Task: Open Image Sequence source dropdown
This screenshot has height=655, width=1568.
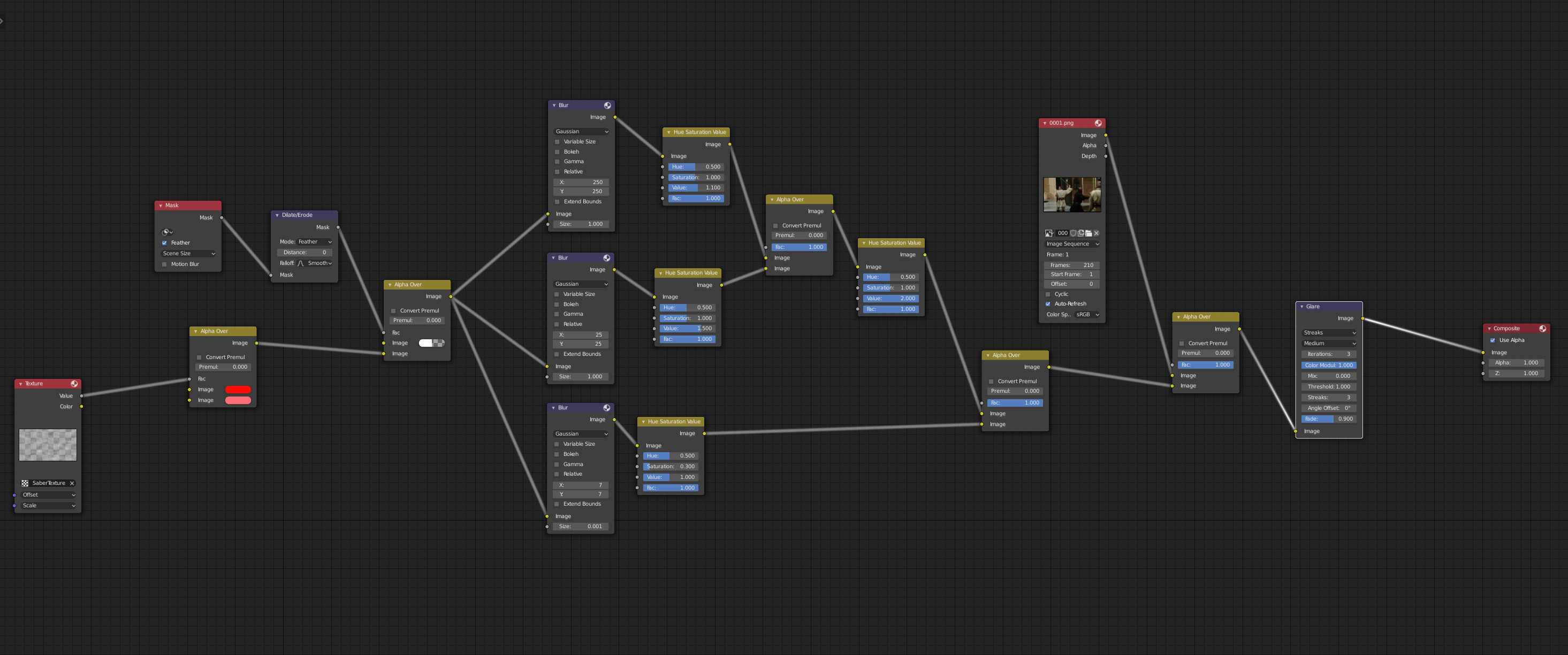Action: tap(1072, 244)
